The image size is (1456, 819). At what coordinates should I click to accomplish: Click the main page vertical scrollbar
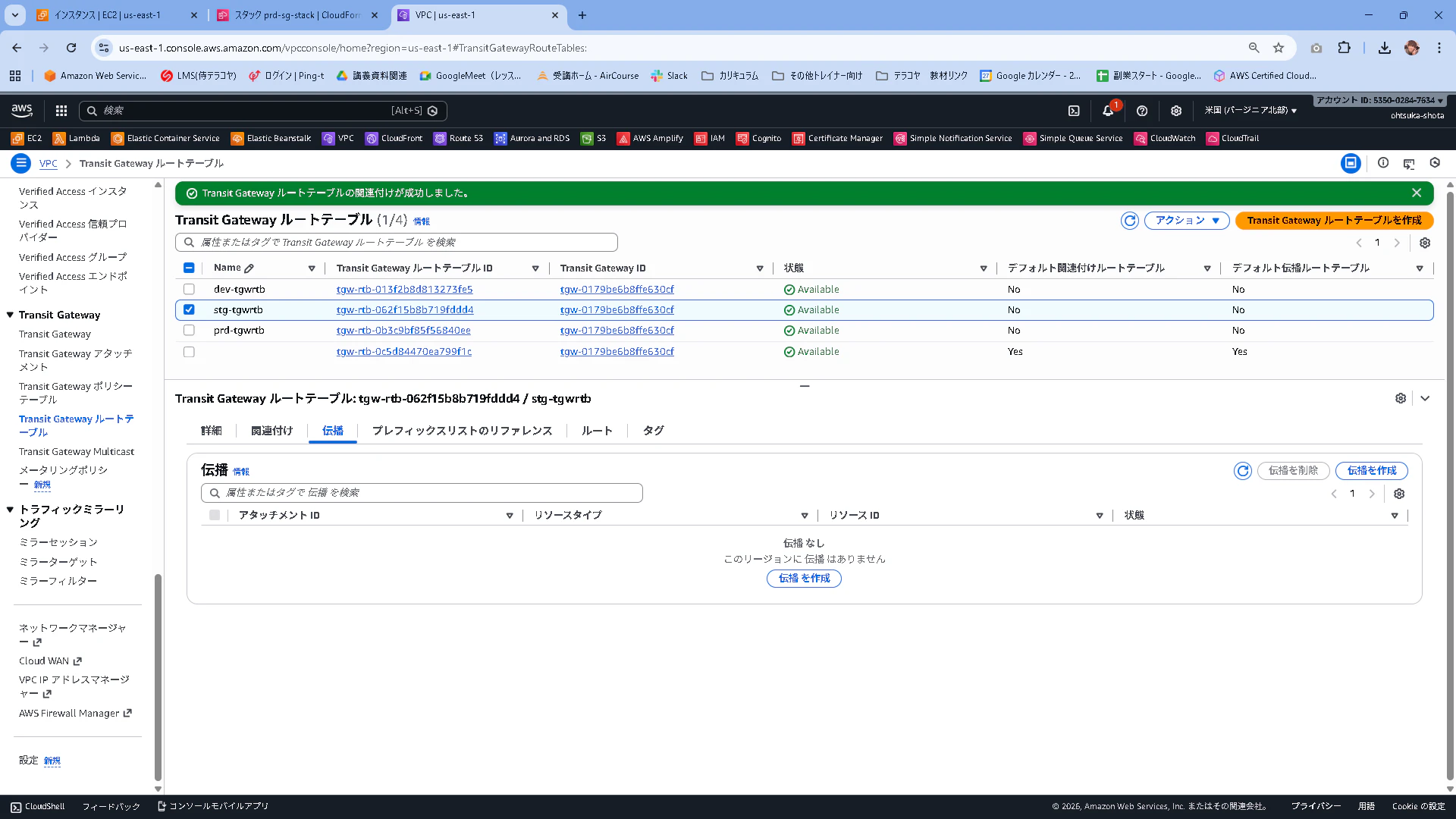pyautogui.click(x=1450, y=485)
